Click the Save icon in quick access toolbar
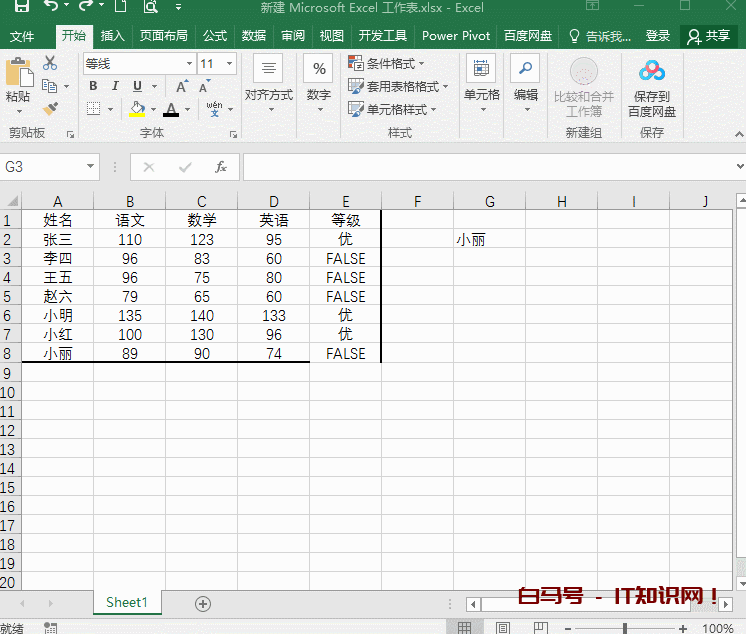The width and height of the screenshot is (746, 634). (x=21, y=8)
